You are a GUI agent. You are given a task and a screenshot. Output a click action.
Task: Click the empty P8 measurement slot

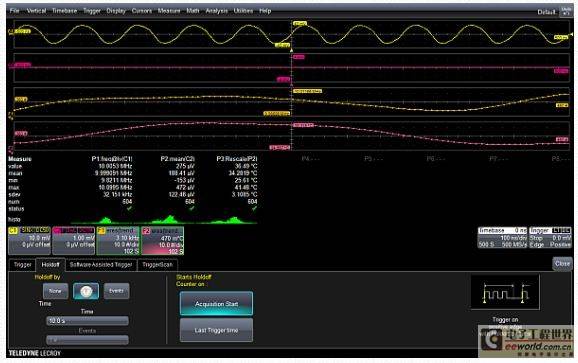(x=560, y=159)
